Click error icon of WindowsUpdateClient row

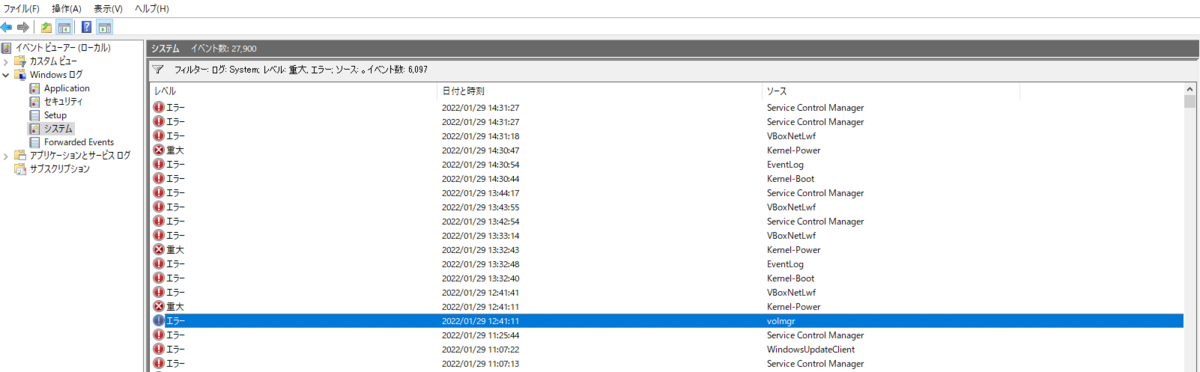click(x=158, y=349)
